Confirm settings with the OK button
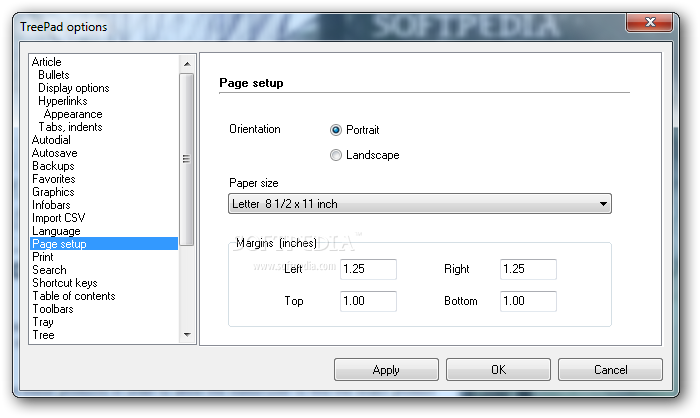 [498, 369]
